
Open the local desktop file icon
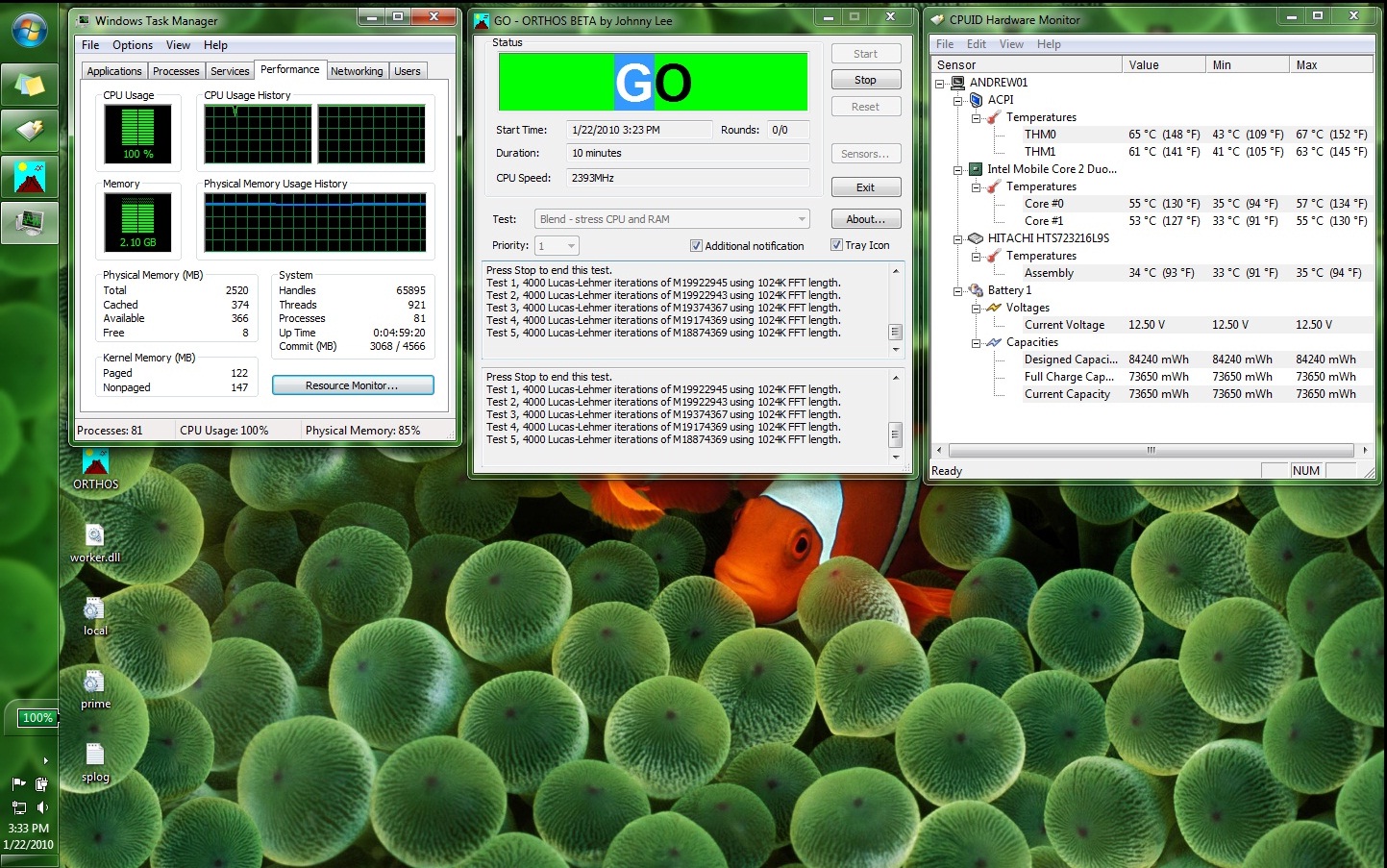95,616
